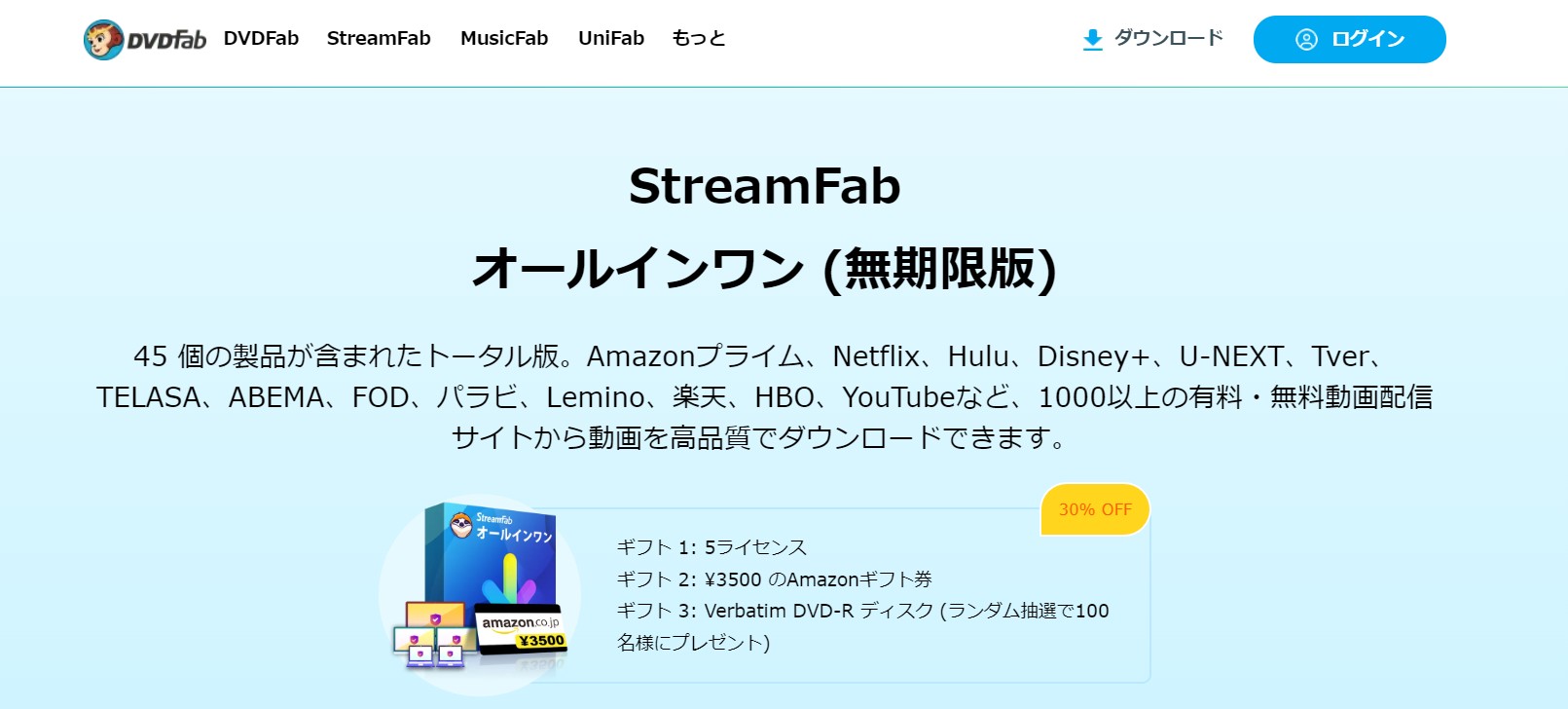Screen dimensions: 1568x709
Task: Click the ギフト 1: 5ライセンス line
Action: click(x=711, y=547)
